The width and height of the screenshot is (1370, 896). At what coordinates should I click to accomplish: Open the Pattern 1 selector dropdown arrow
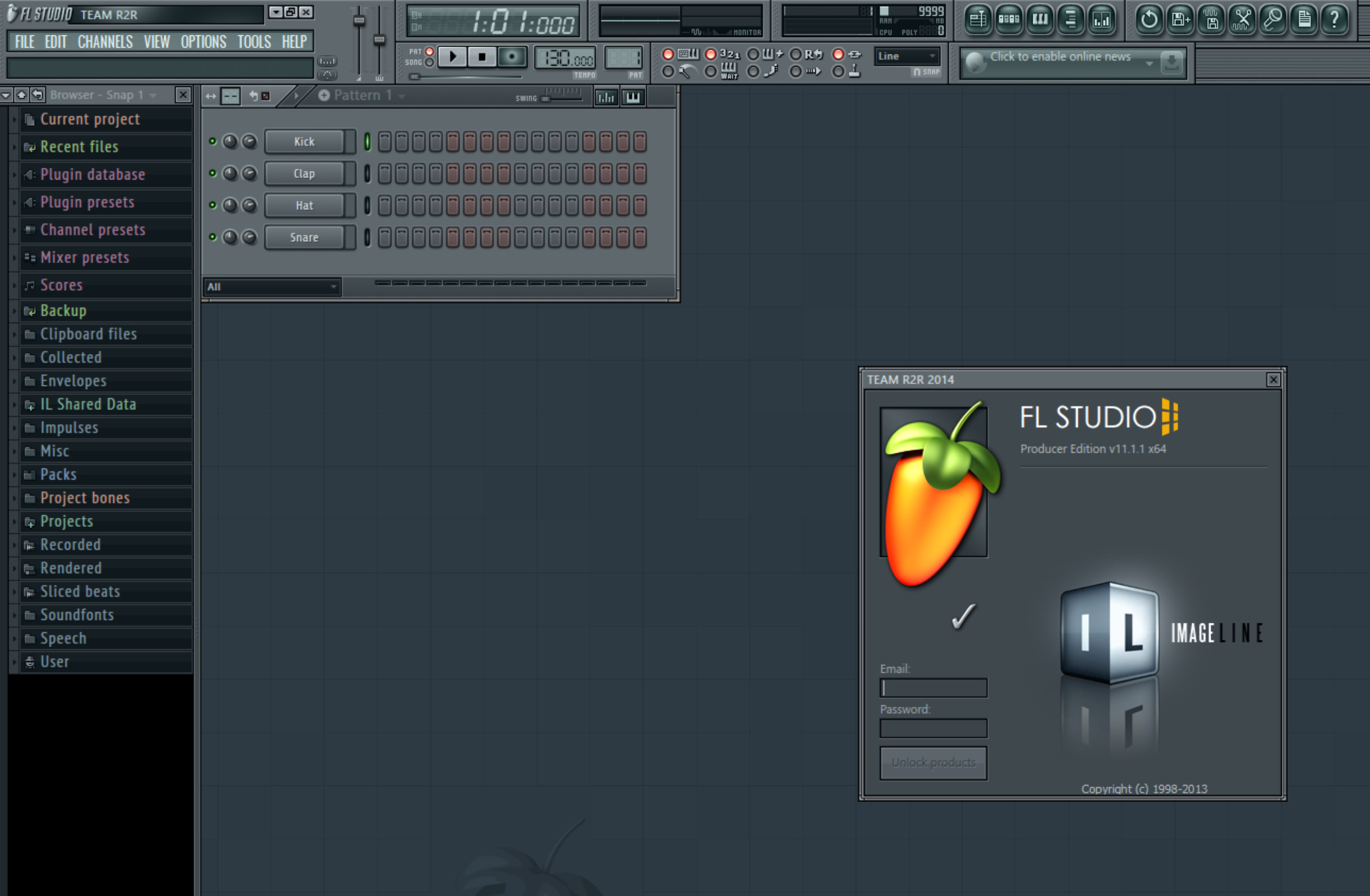[402, 96]
